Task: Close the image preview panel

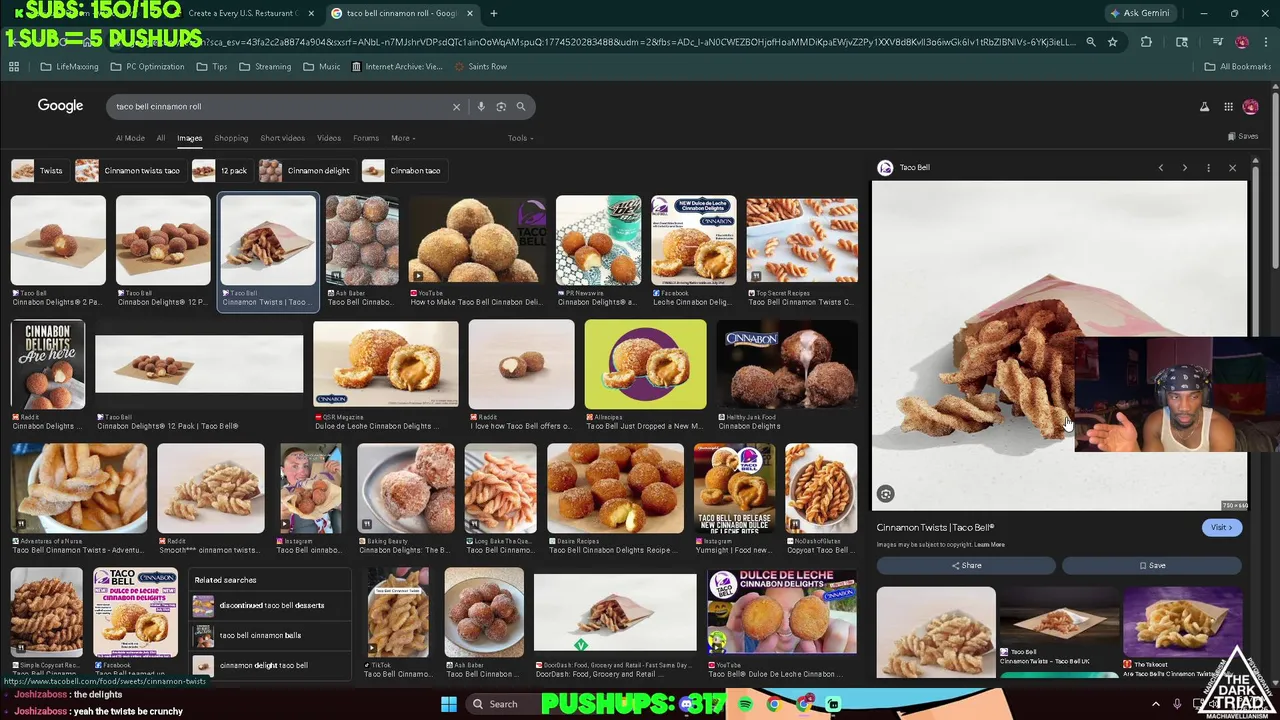Action: [1232, 168]
